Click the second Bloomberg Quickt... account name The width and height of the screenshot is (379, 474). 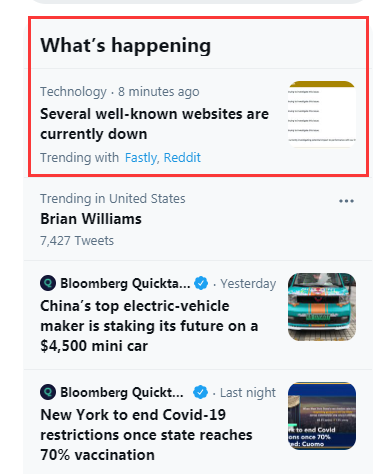122,392
